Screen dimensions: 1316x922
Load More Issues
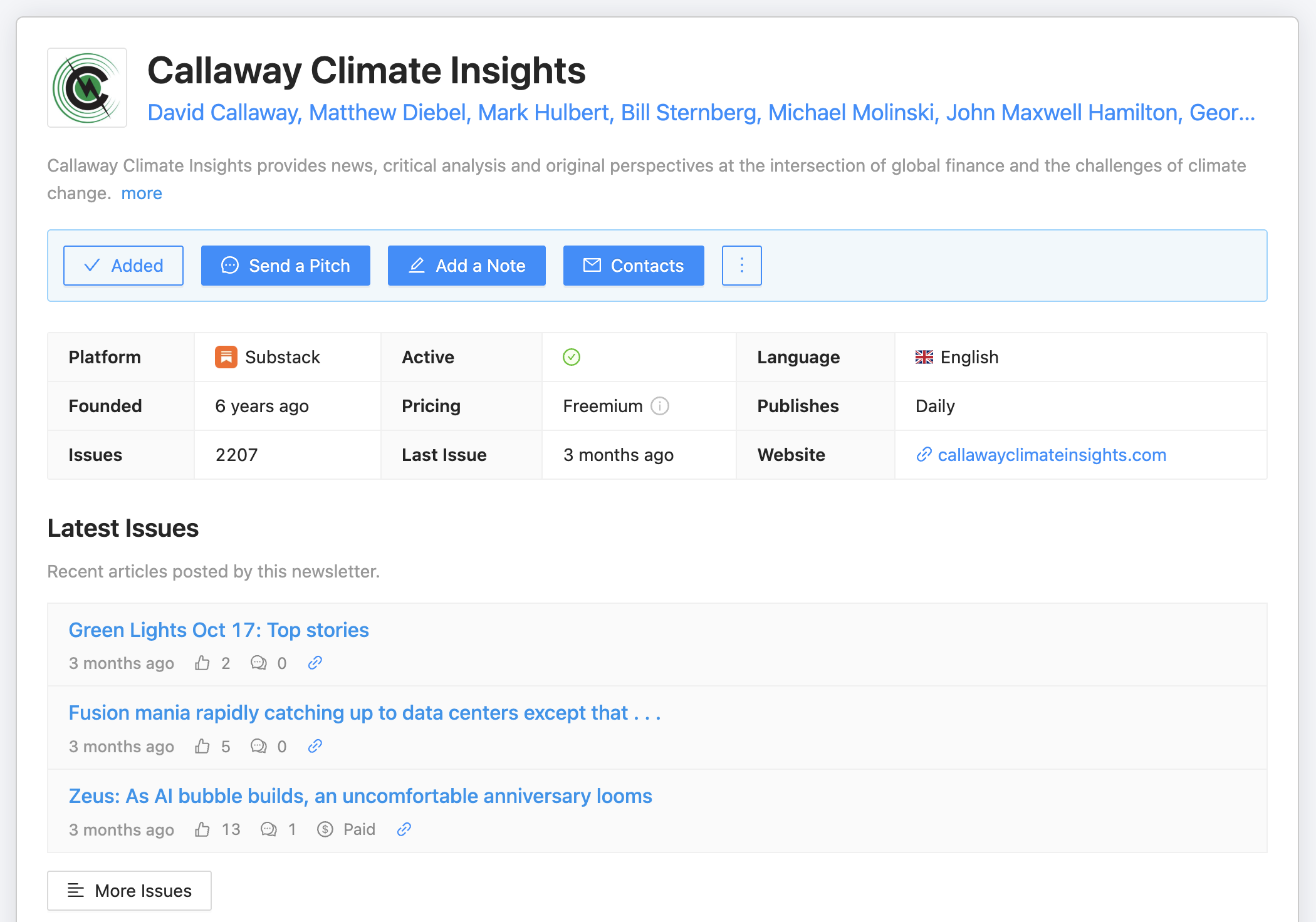coord(129,890)
